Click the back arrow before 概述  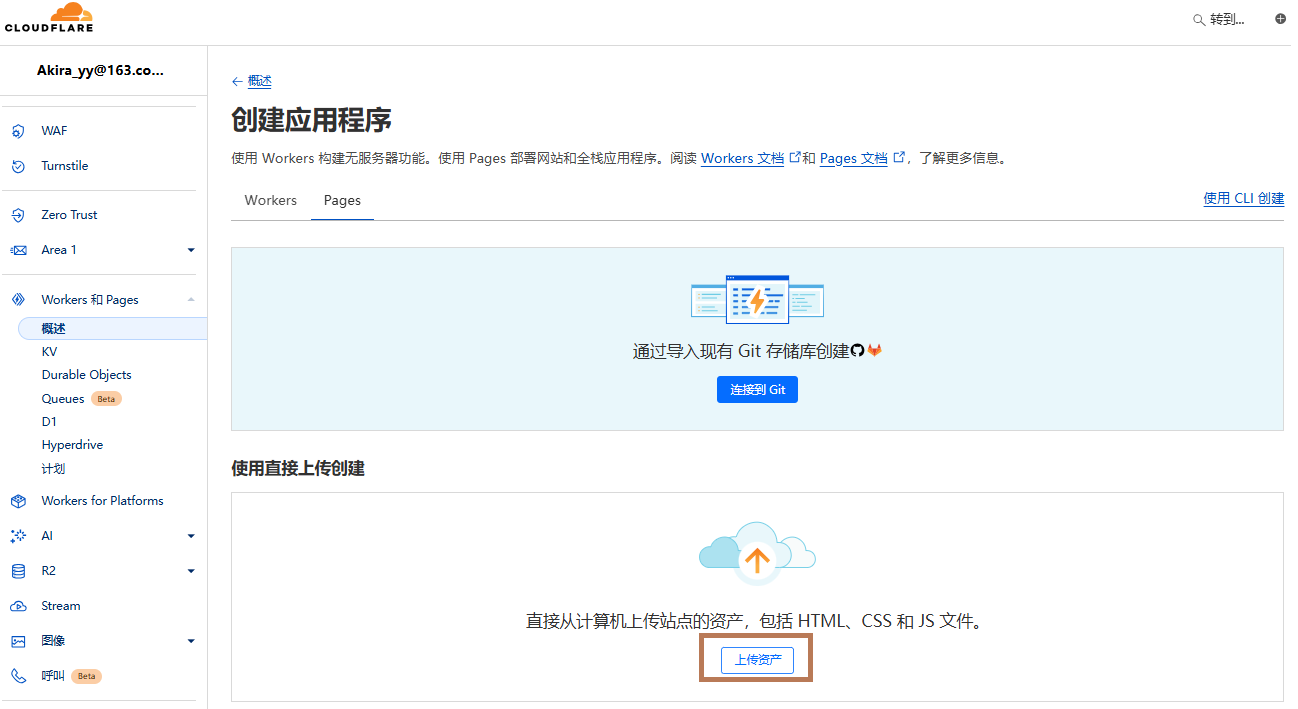237,82
